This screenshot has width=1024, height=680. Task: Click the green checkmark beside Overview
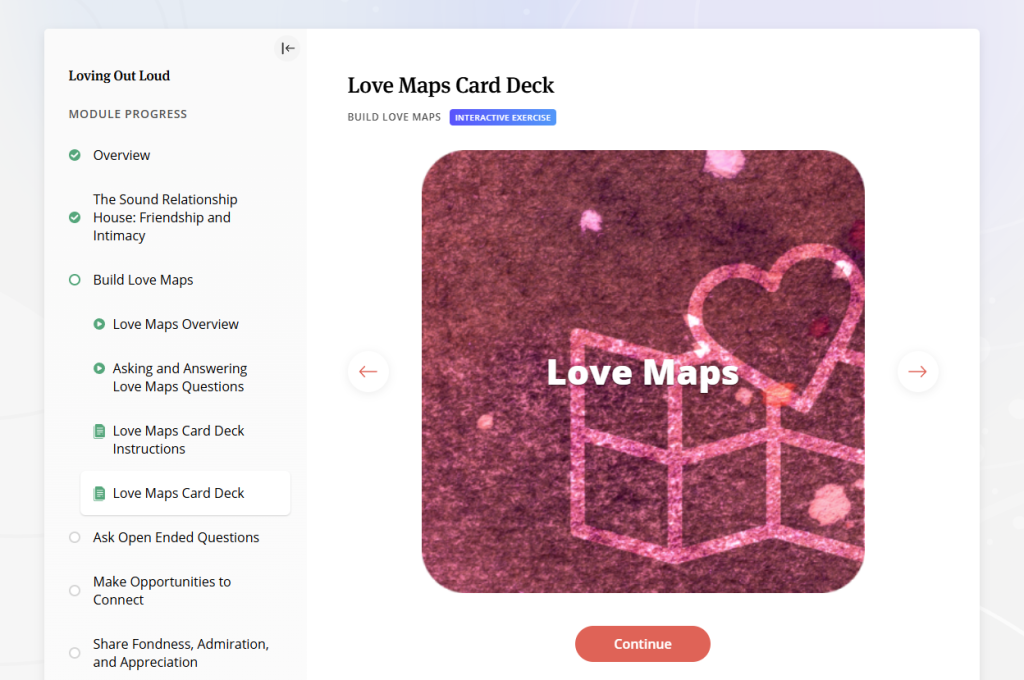(74, 155)
